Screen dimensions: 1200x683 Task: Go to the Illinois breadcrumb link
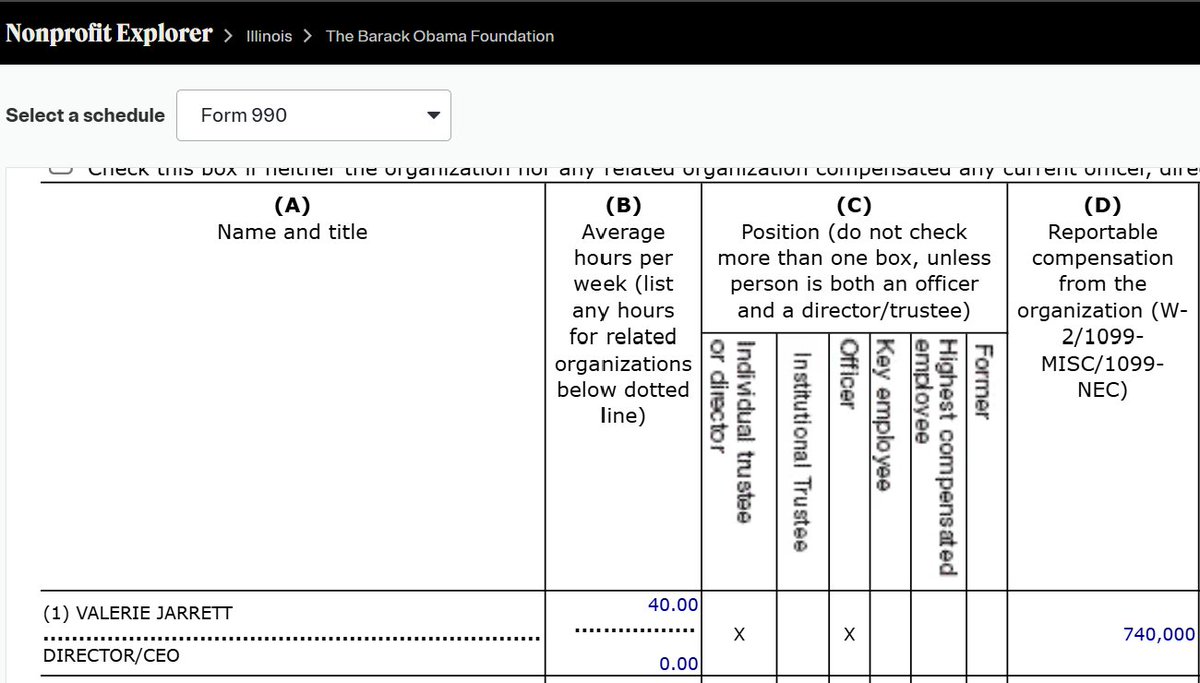point(269,36)
